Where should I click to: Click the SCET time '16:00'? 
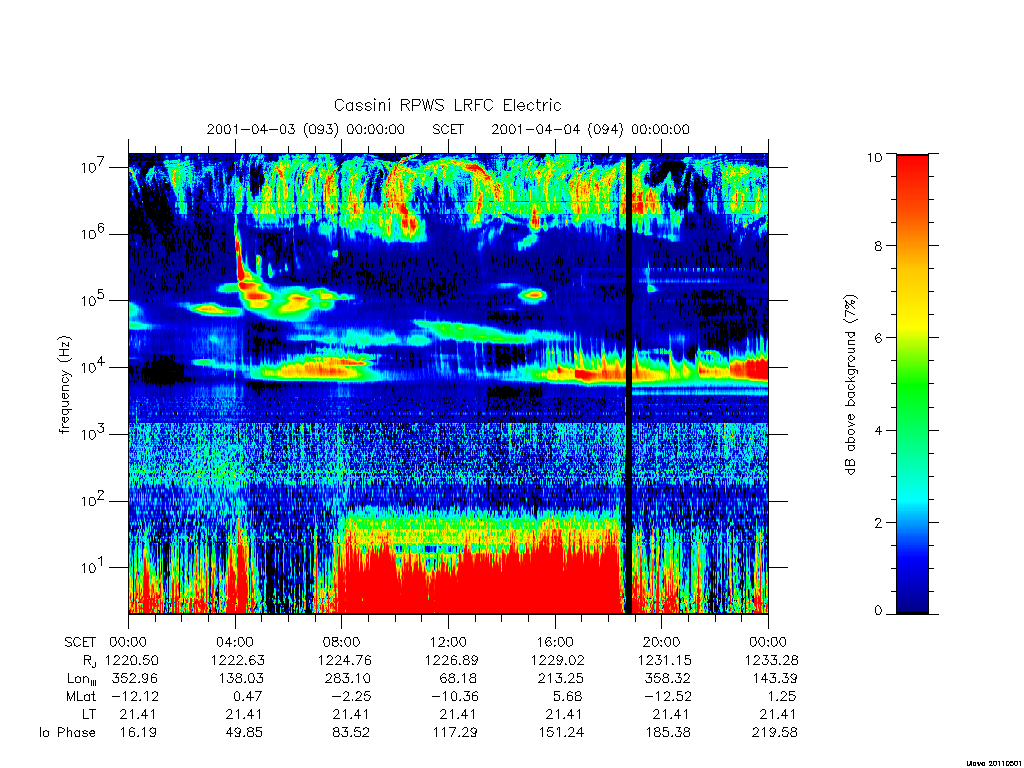click(555, 642)
